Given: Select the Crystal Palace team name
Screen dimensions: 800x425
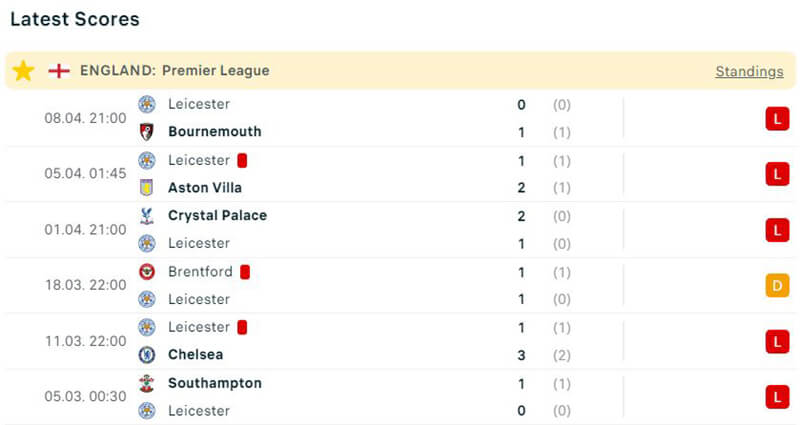Looking at the screenshot, I should click(x=217, y=216).
